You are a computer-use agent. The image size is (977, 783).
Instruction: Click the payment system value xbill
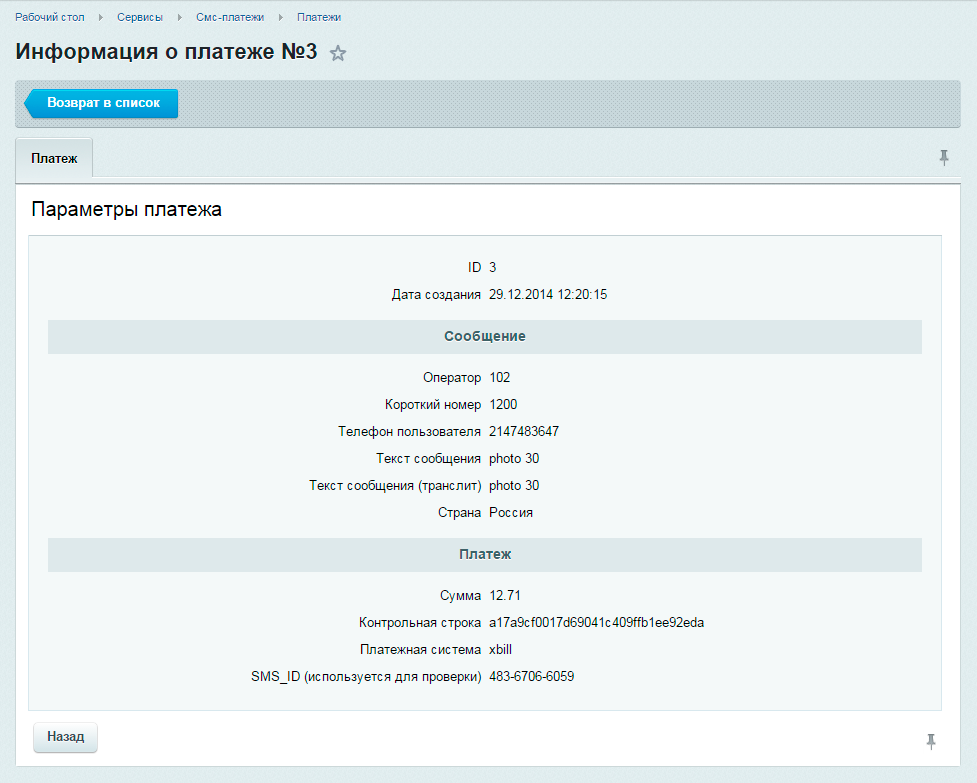(x=500, y=650)
